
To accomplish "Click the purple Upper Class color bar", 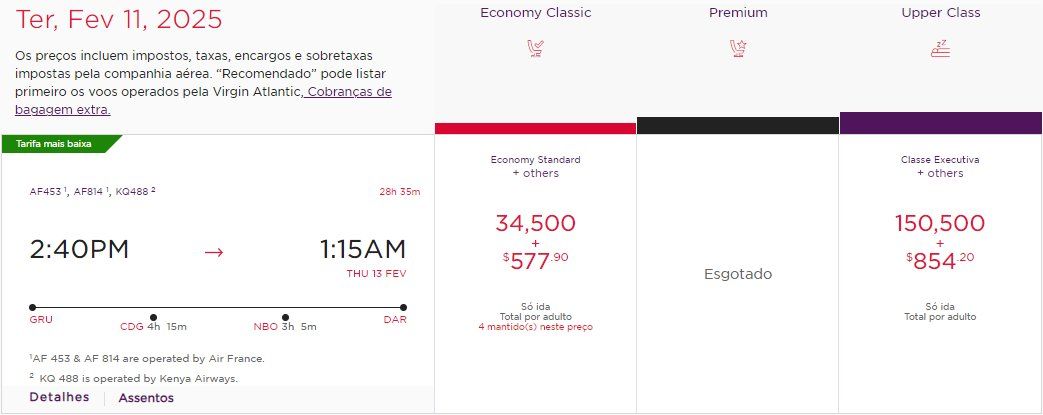I will click(x=941, y=123).
